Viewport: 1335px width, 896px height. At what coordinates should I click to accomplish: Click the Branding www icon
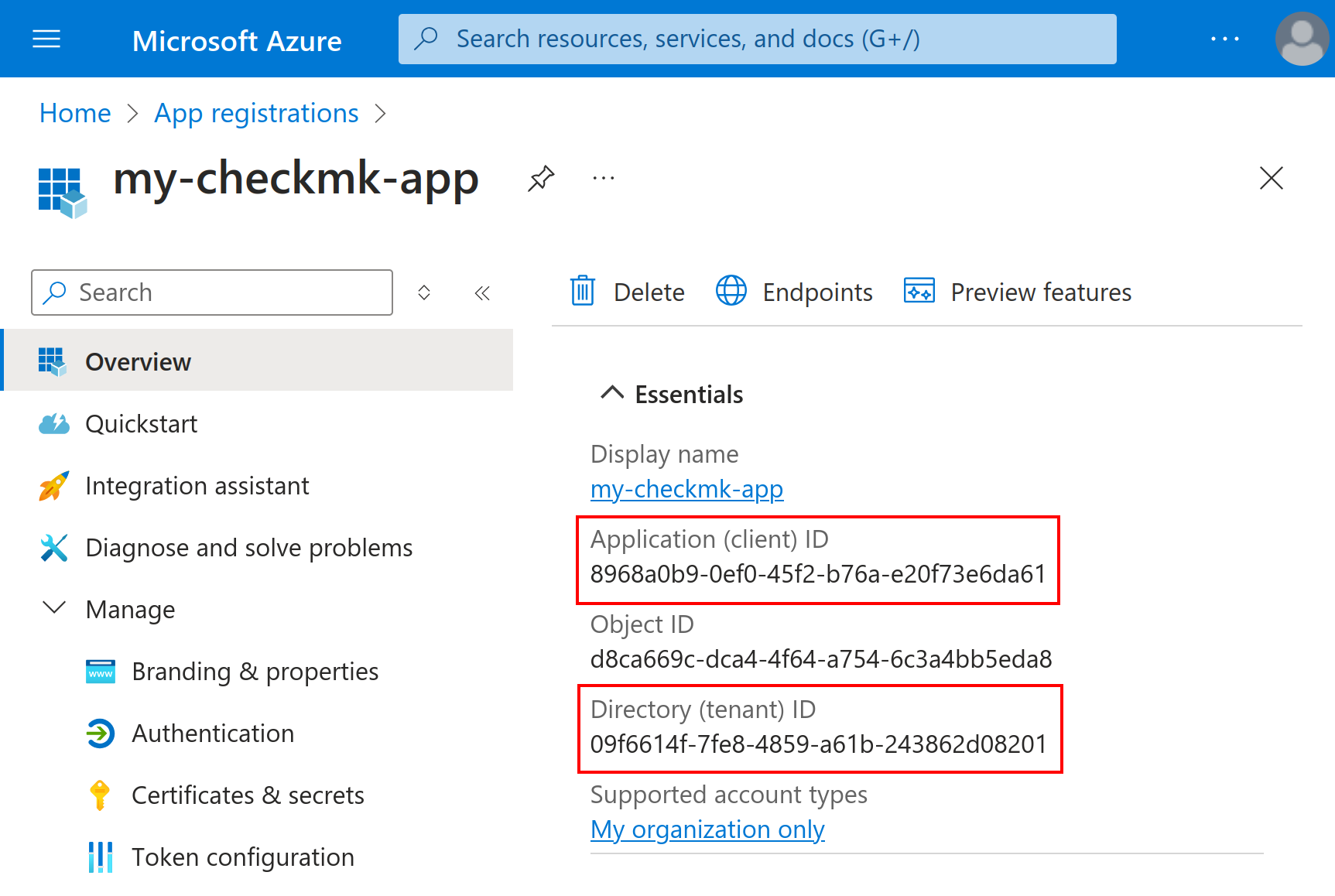click(x=101, y=672)
